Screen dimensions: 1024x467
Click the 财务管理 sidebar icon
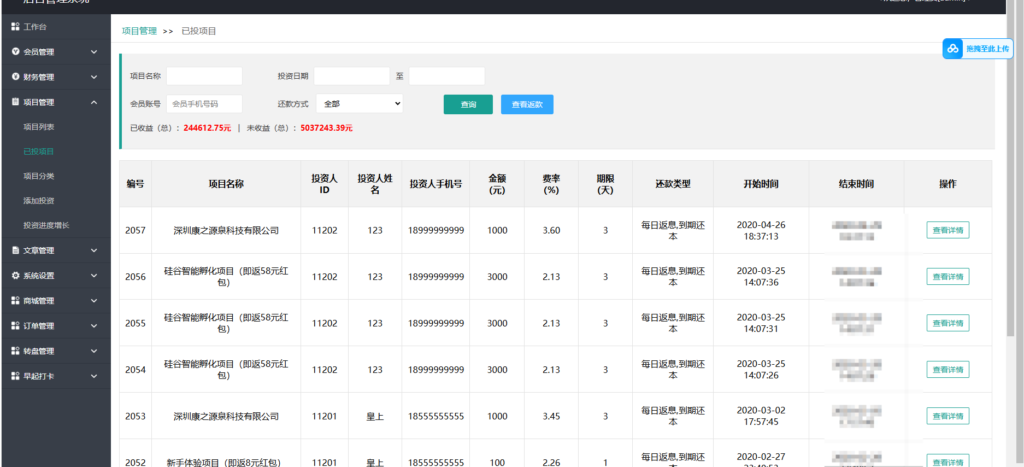pyautogui.click(x=16, y=76)
